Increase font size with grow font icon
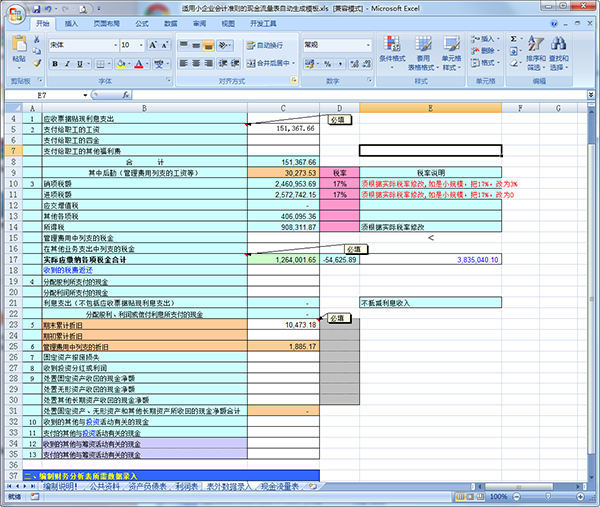This screenshot has height=507, width=600. [153, 45]
